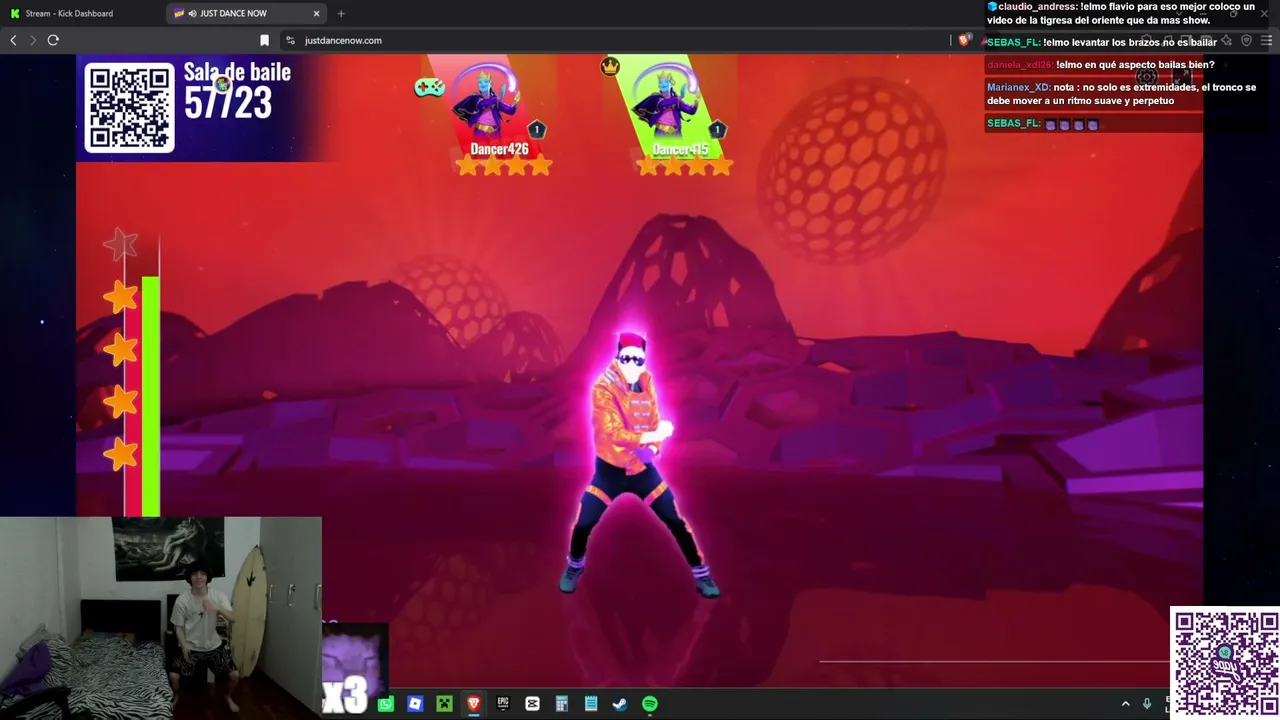Image resolution: width=1280 pixels, height=720 pixels.
Task: Click the Sala de baile label
Action: point(237,72)
